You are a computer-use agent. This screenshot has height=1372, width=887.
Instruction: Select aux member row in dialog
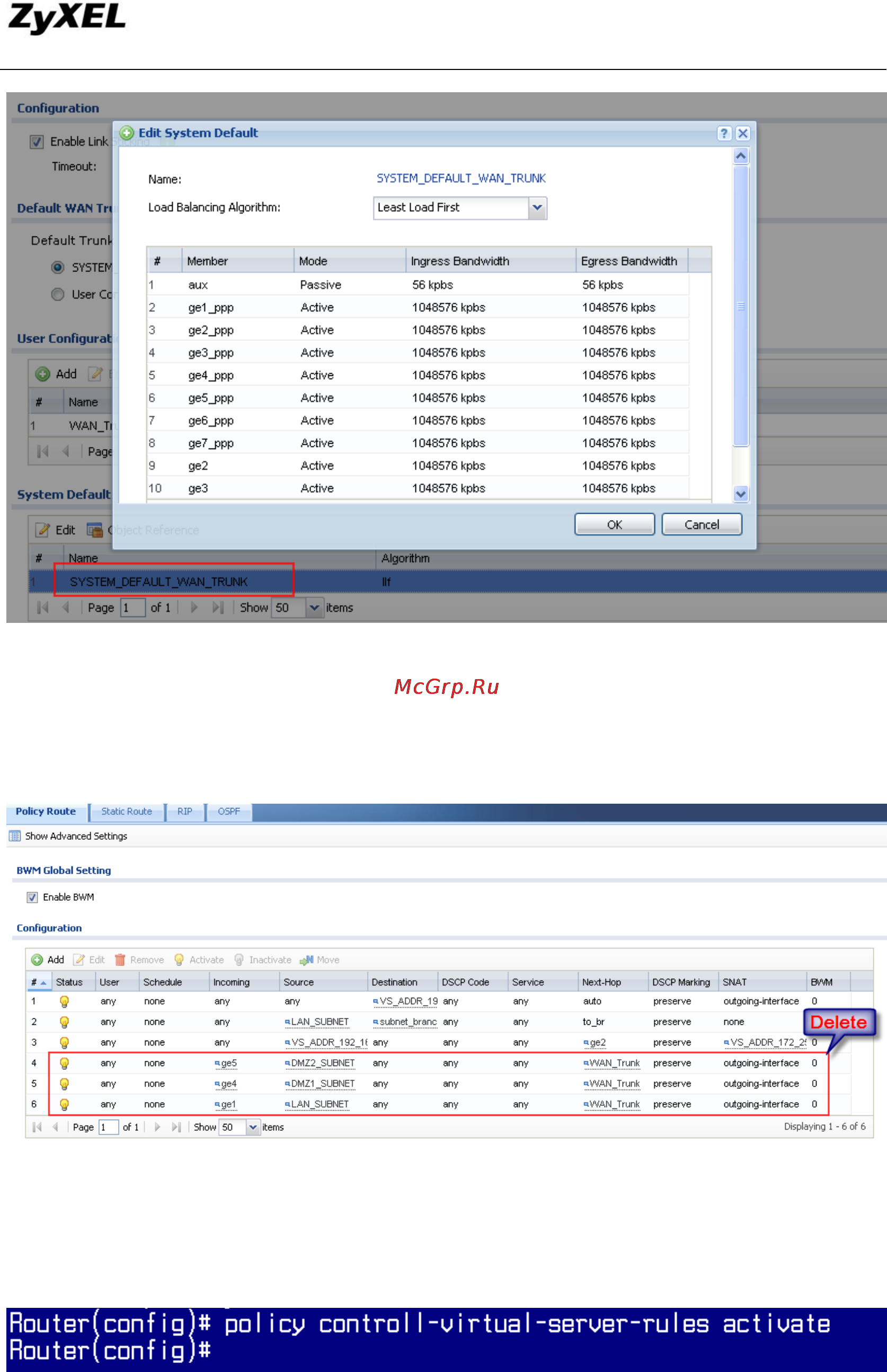418,285
